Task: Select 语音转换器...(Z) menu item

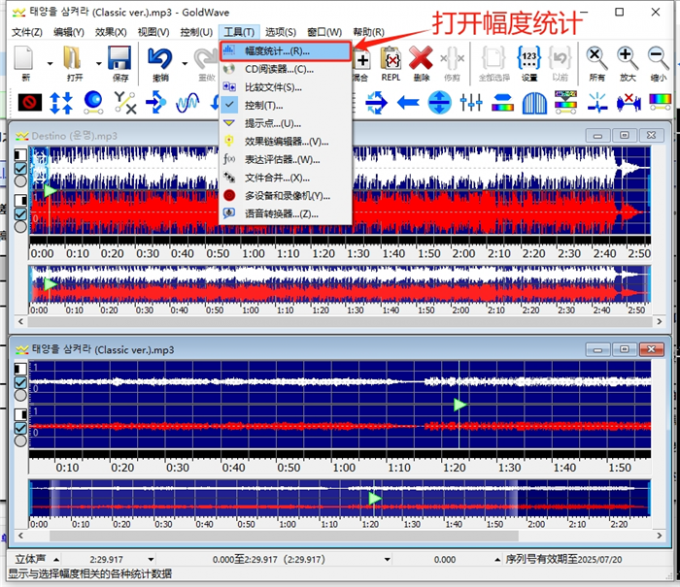Action: 286,214
